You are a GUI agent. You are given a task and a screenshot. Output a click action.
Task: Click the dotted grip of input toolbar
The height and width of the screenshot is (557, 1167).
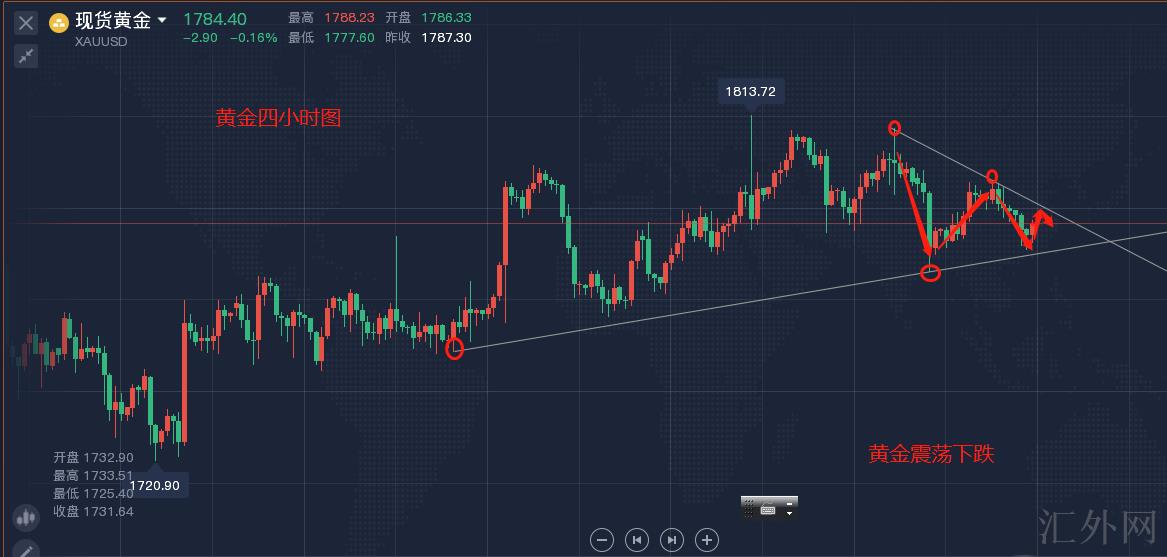pos(748,508)
